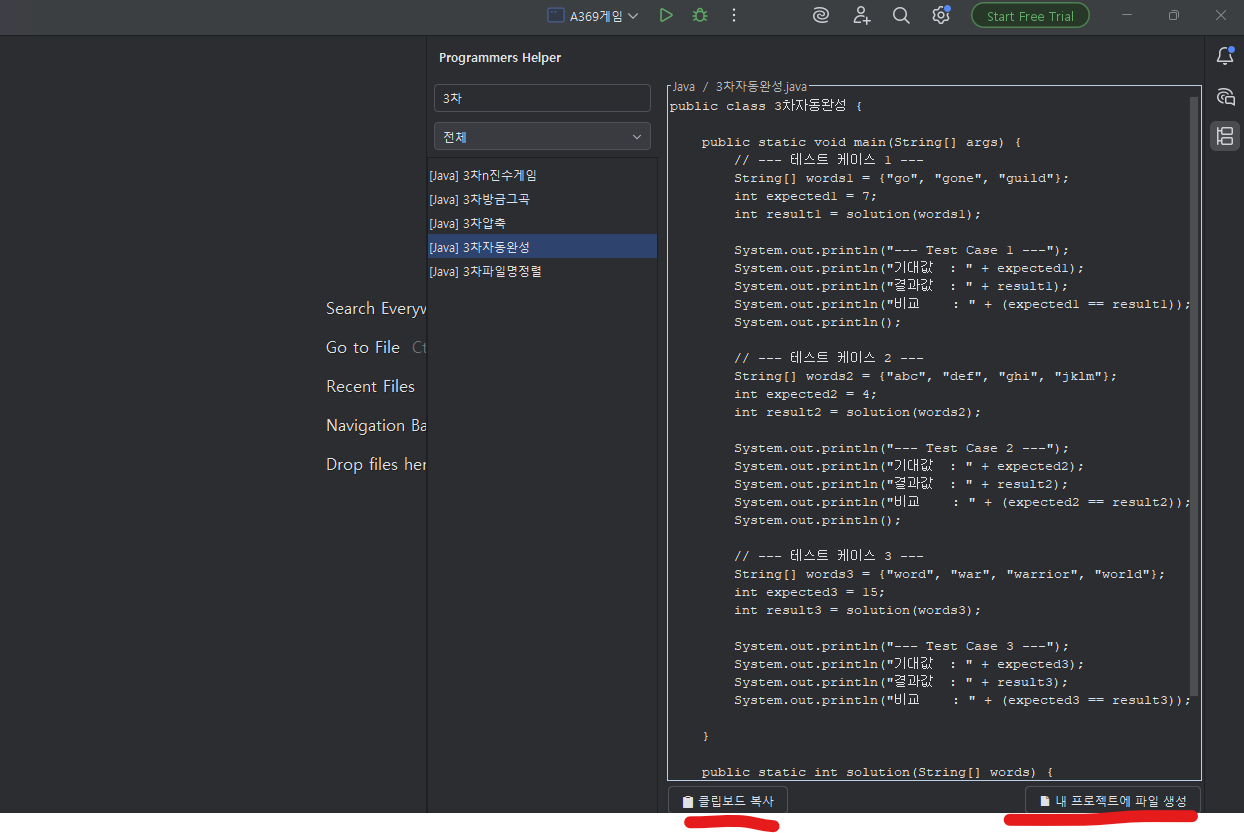
Task: Open IDE settings gear icon
Action: click(x=940, y=16)
